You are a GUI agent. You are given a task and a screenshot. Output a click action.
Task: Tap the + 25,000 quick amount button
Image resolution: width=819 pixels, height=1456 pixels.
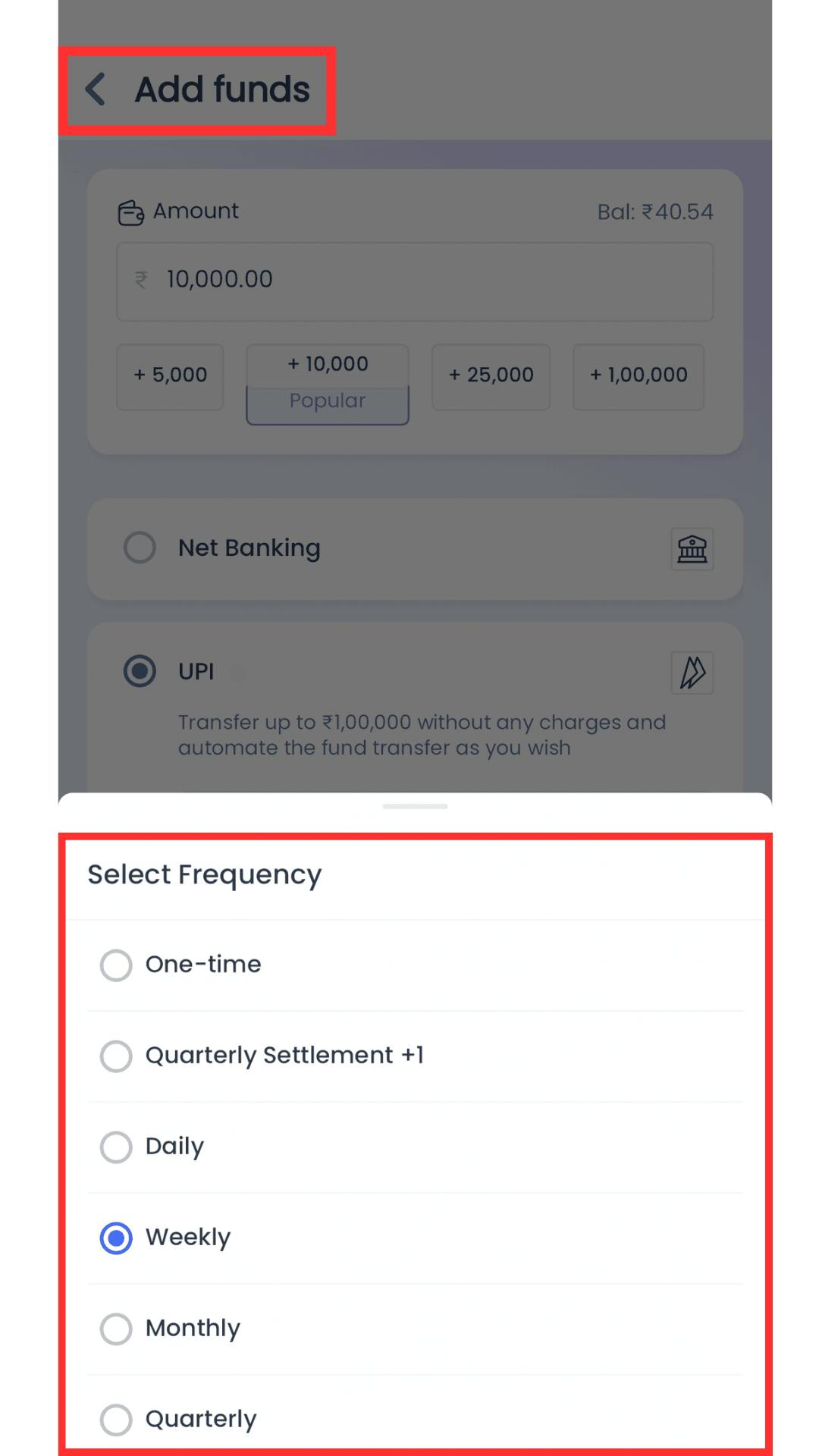point(491,376)
